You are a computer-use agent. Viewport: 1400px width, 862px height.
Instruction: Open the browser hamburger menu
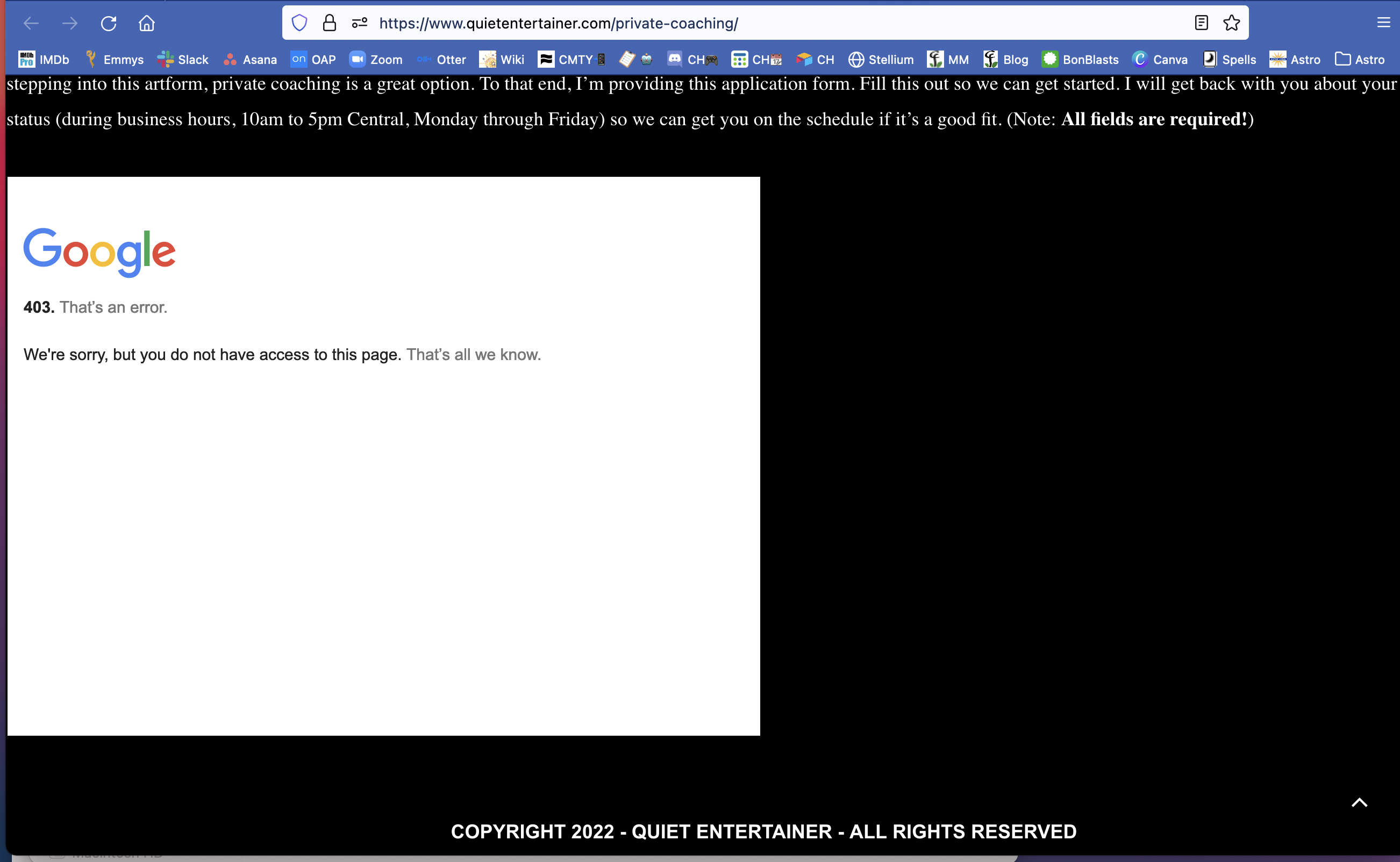(1383, 23)
